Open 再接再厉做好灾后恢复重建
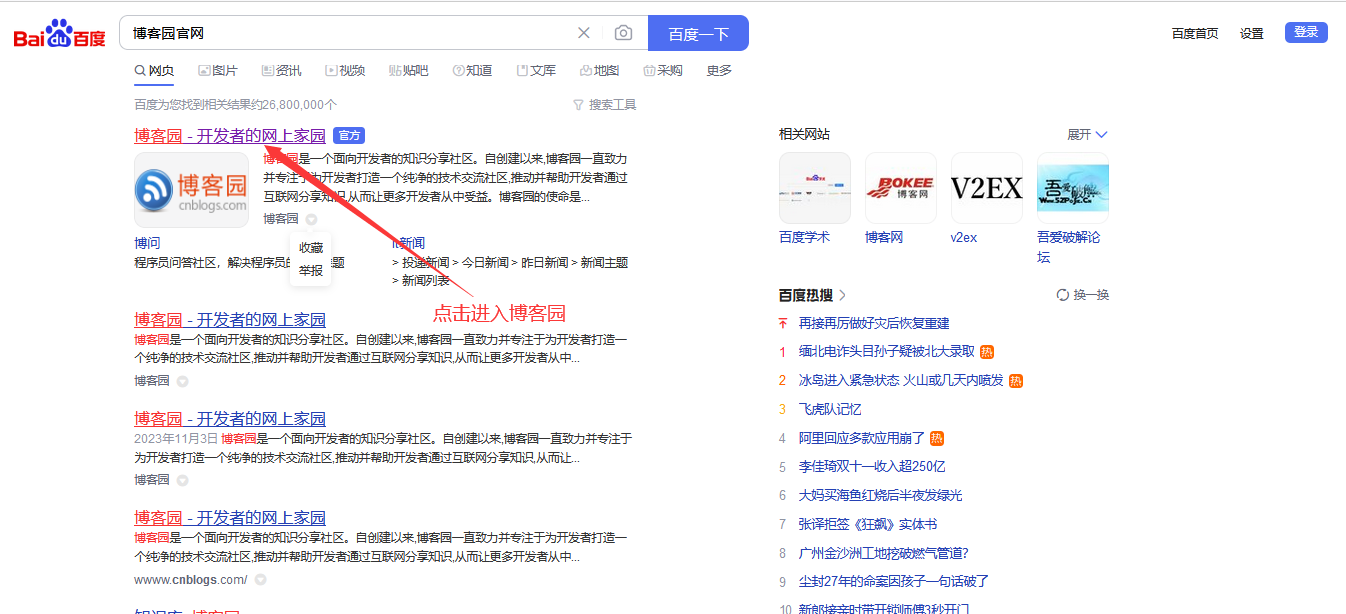The width and height of the screenshot is (1346, 614). coord(874,323)
